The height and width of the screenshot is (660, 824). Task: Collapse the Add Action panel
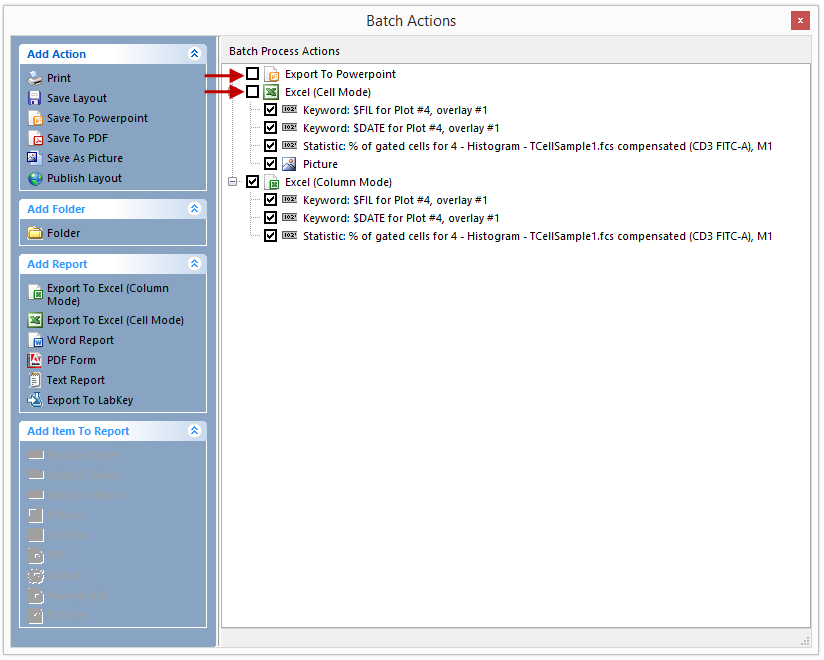[x=194, y=54]
